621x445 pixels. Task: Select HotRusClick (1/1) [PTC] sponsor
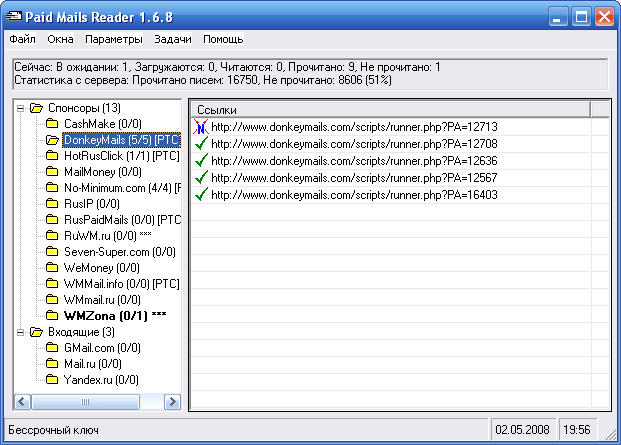click(x=122, y=156)
